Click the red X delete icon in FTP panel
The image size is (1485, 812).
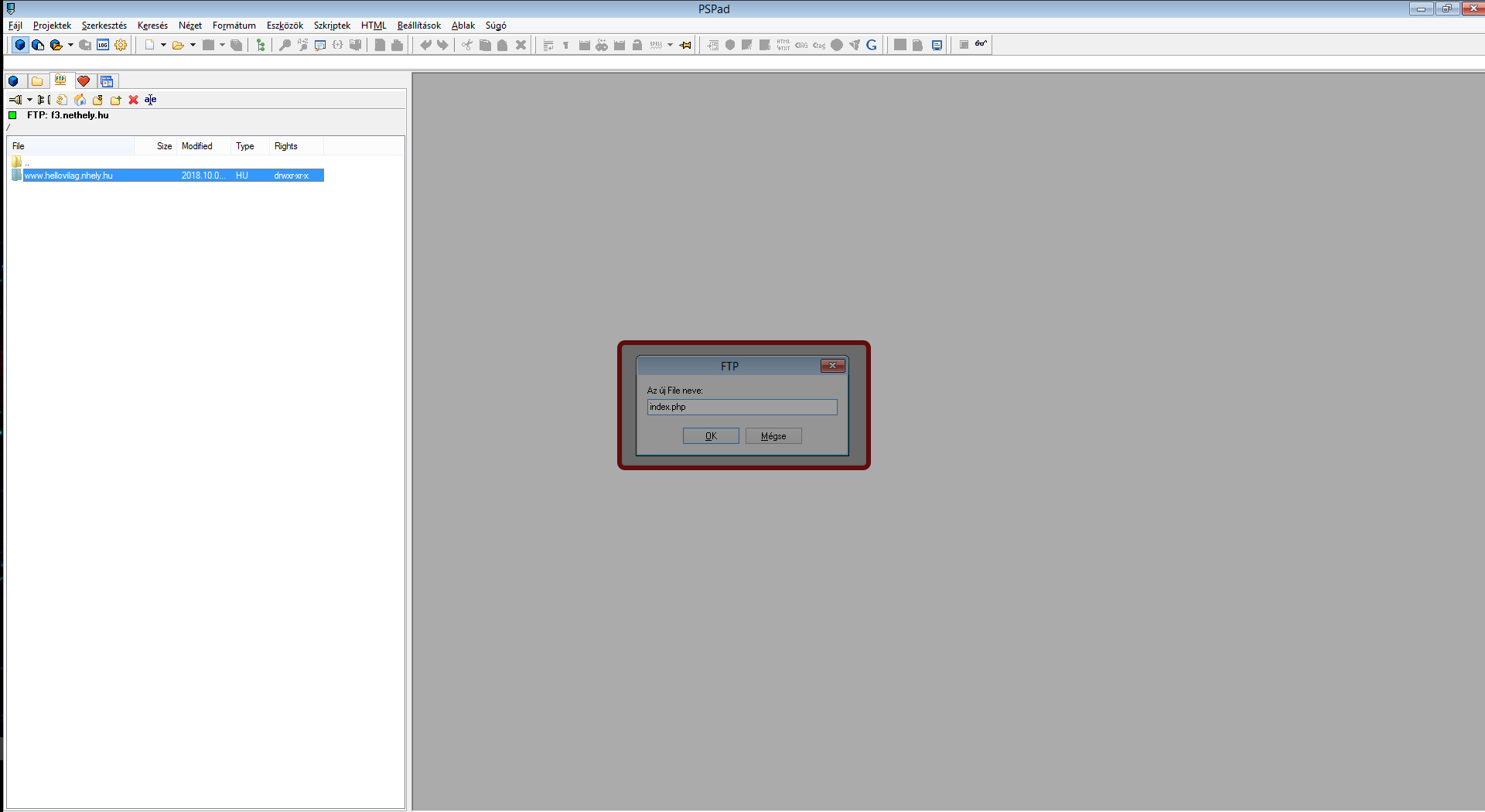[x=133, y=100]
